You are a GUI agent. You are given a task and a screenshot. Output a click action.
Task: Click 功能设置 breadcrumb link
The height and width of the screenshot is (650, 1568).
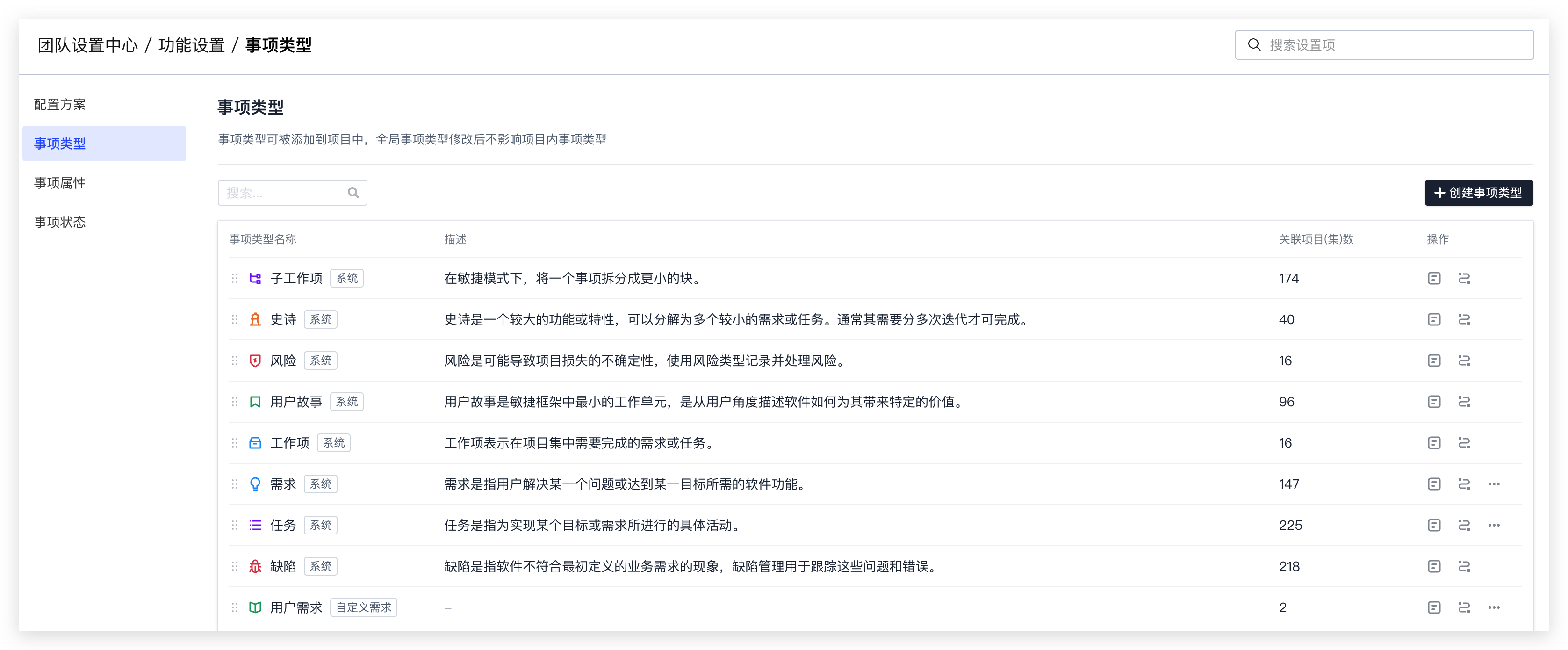click(191, 45)
